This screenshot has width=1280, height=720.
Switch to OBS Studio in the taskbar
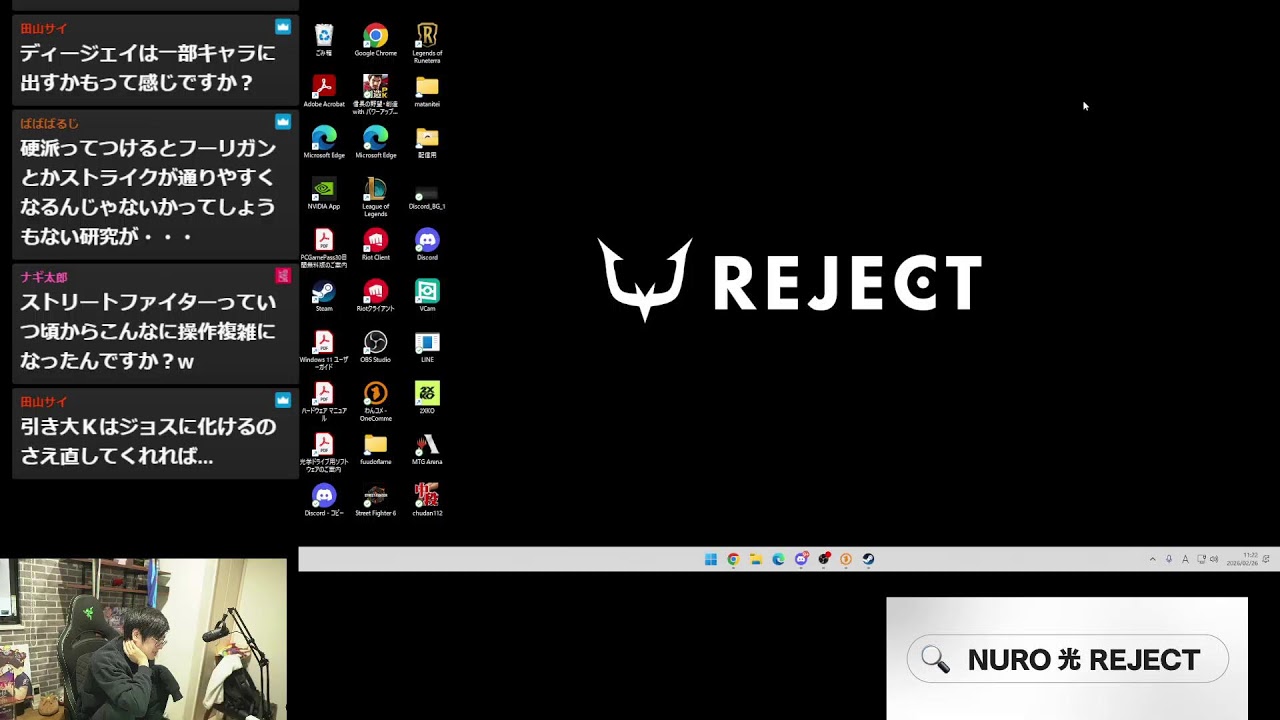[x=823, y=559]
